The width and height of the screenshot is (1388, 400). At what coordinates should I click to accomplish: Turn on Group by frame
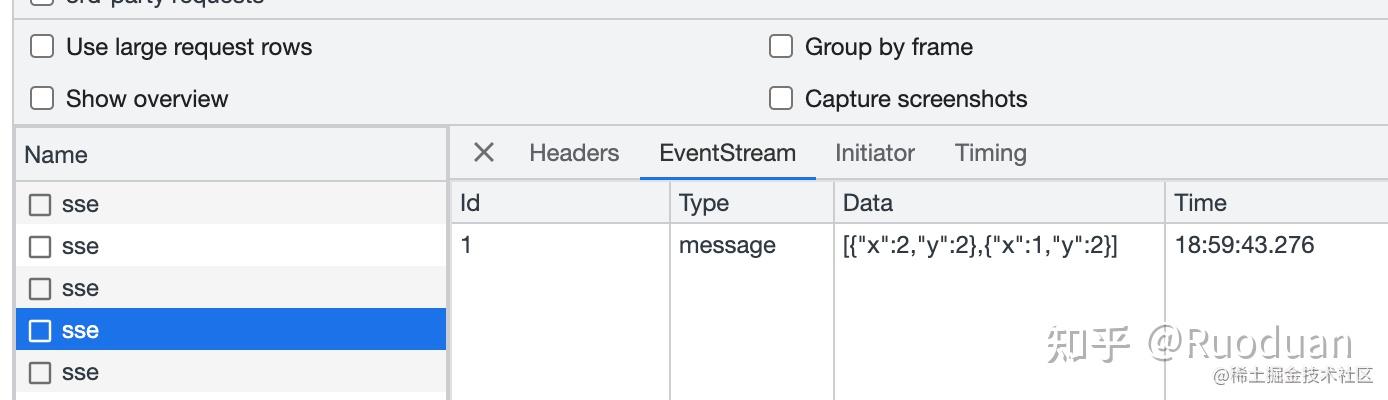(781, 47)
